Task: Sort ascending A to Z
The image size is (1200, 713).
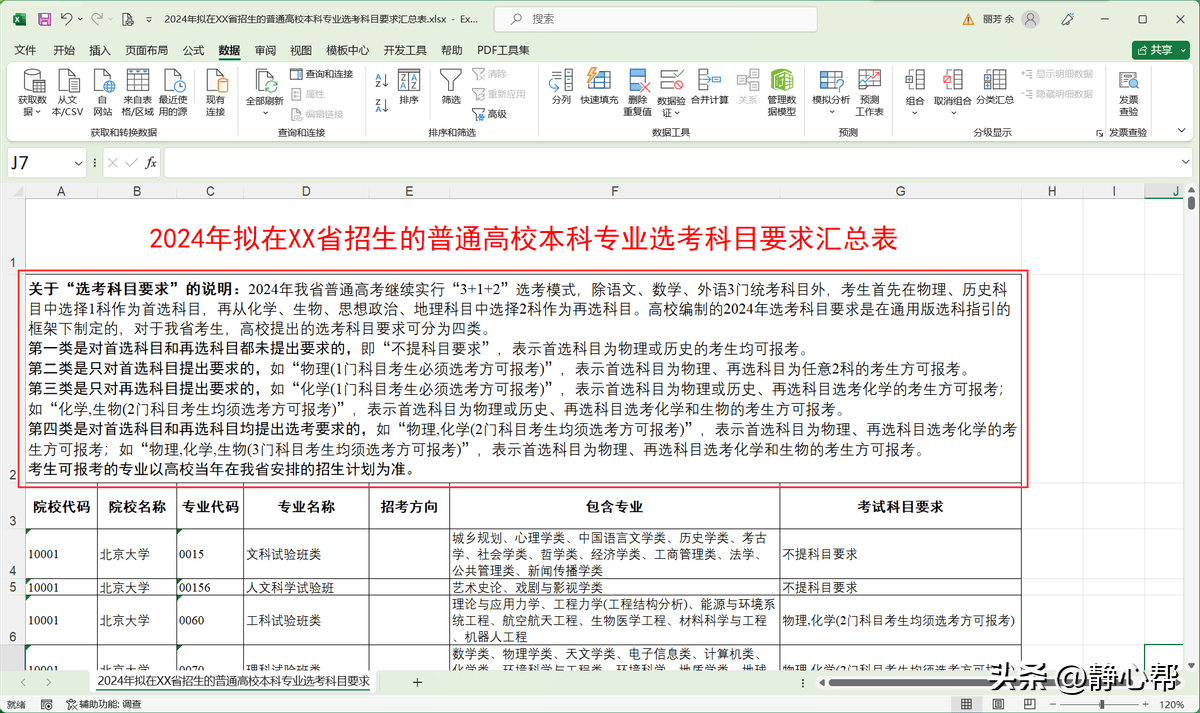Action: (381, 79)
